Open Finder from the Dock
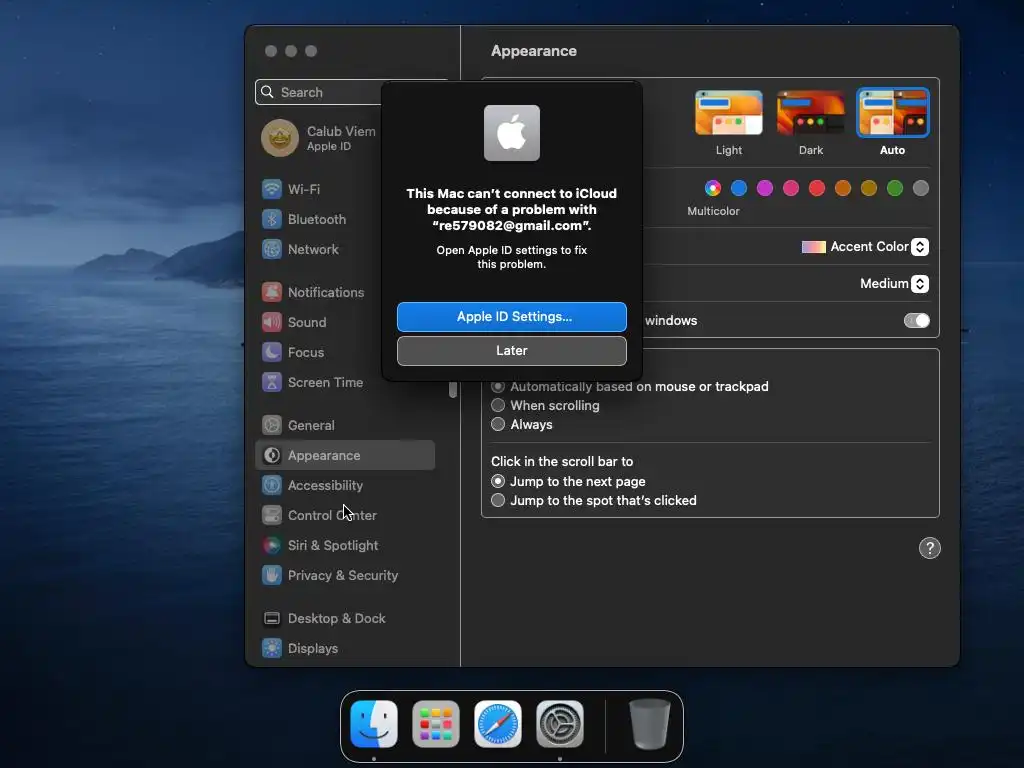Screen dimensions: 1024x768 click(x=374, y=724)
